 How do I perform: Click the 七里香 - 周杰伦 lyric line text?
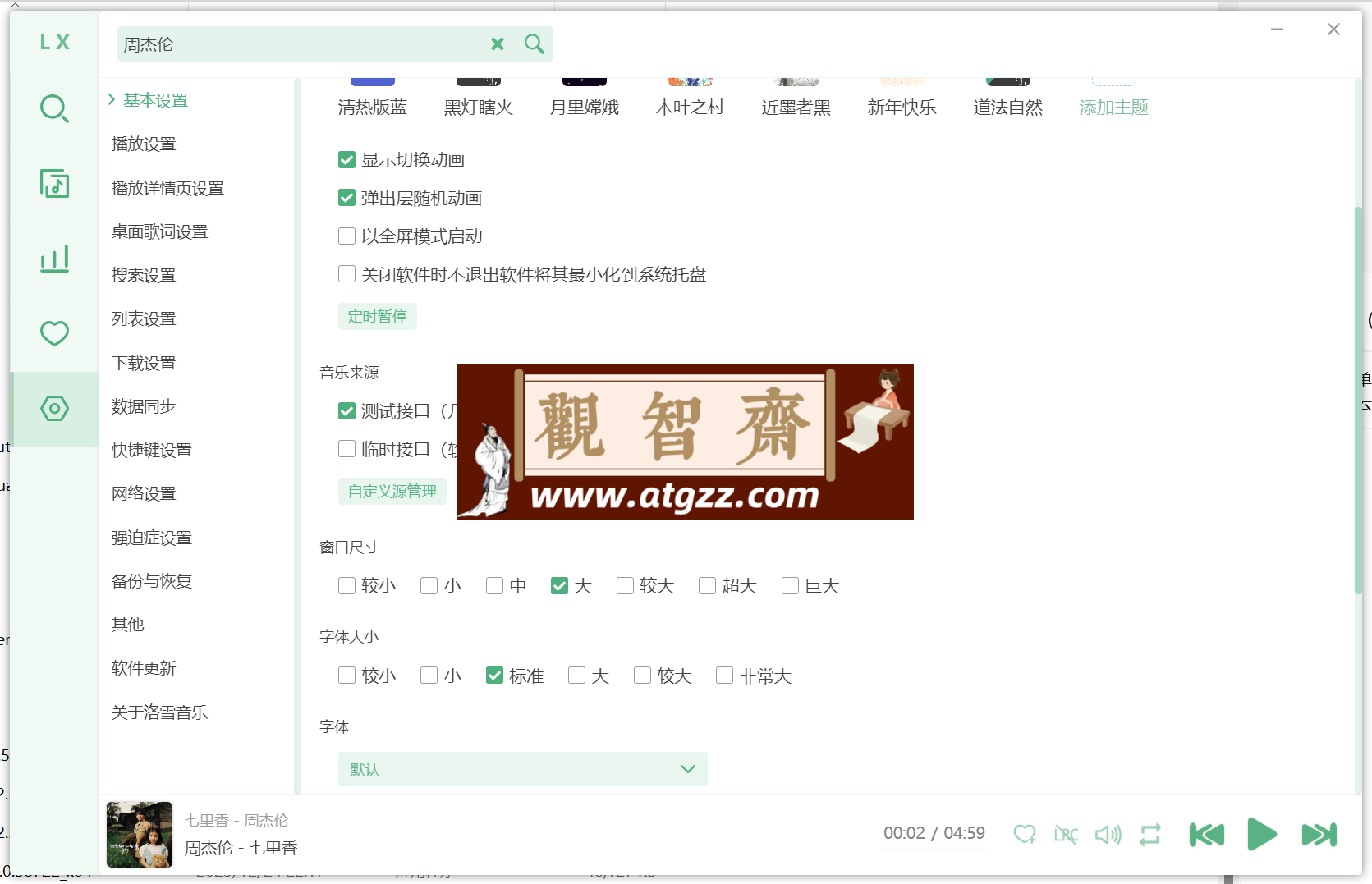(236, 820)
